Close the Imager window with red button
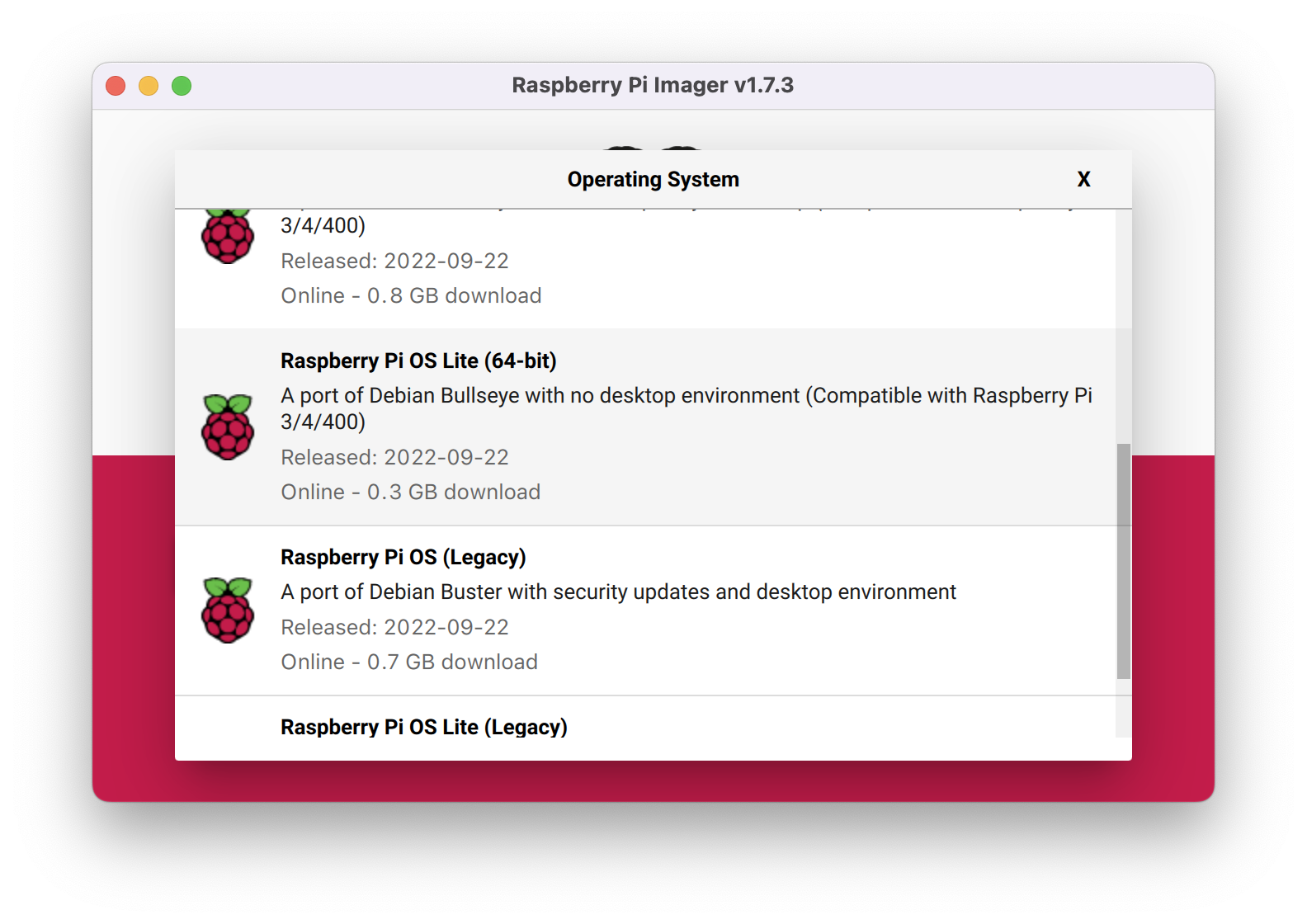Screen dimensions: 1307x924 tap(116, 86)
